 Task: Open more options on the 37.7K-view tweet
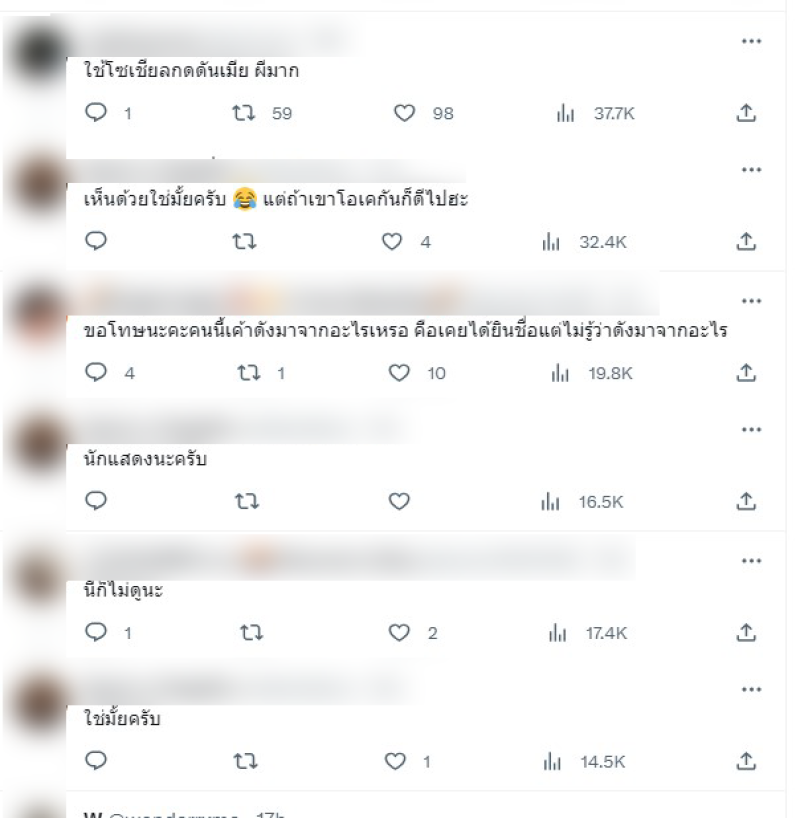751,41
